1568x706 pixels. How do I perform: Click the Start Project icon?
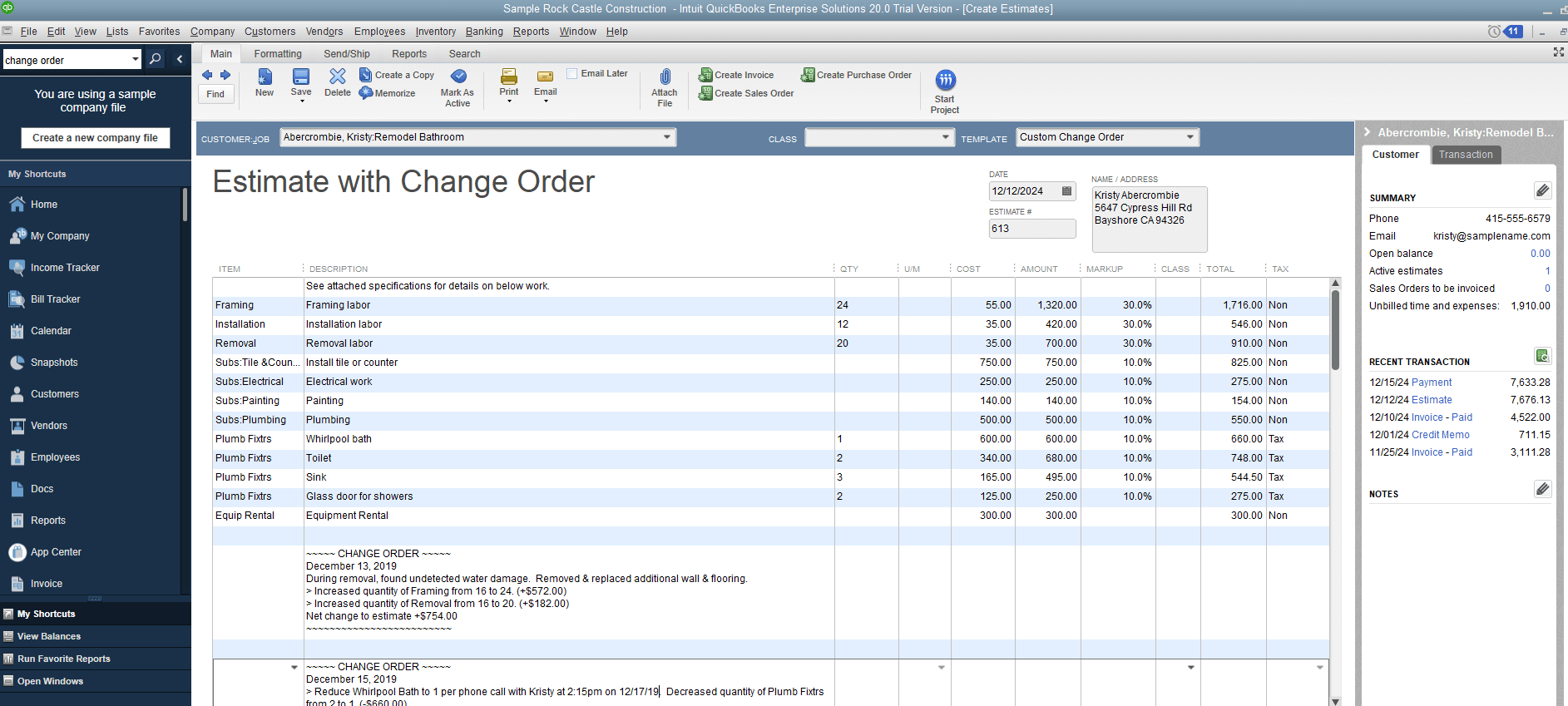(945, 81)
